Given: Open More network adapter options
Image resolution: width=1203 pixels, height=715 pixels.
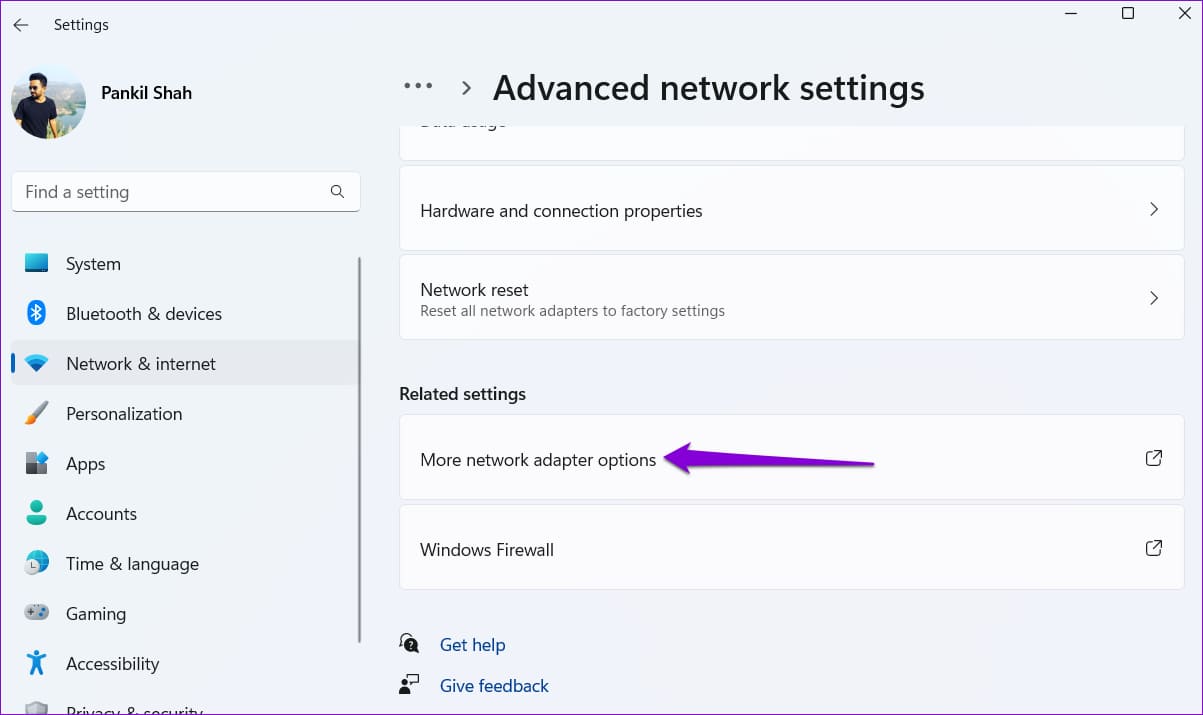Looking at the screenshot, I should click(x=538, y=460).
